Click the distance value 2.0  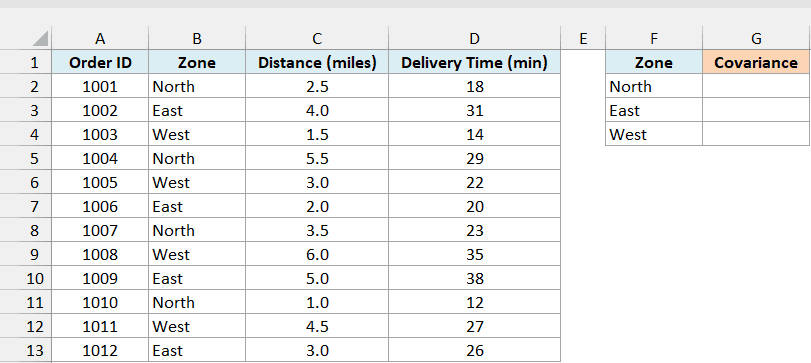coord(317,206)
